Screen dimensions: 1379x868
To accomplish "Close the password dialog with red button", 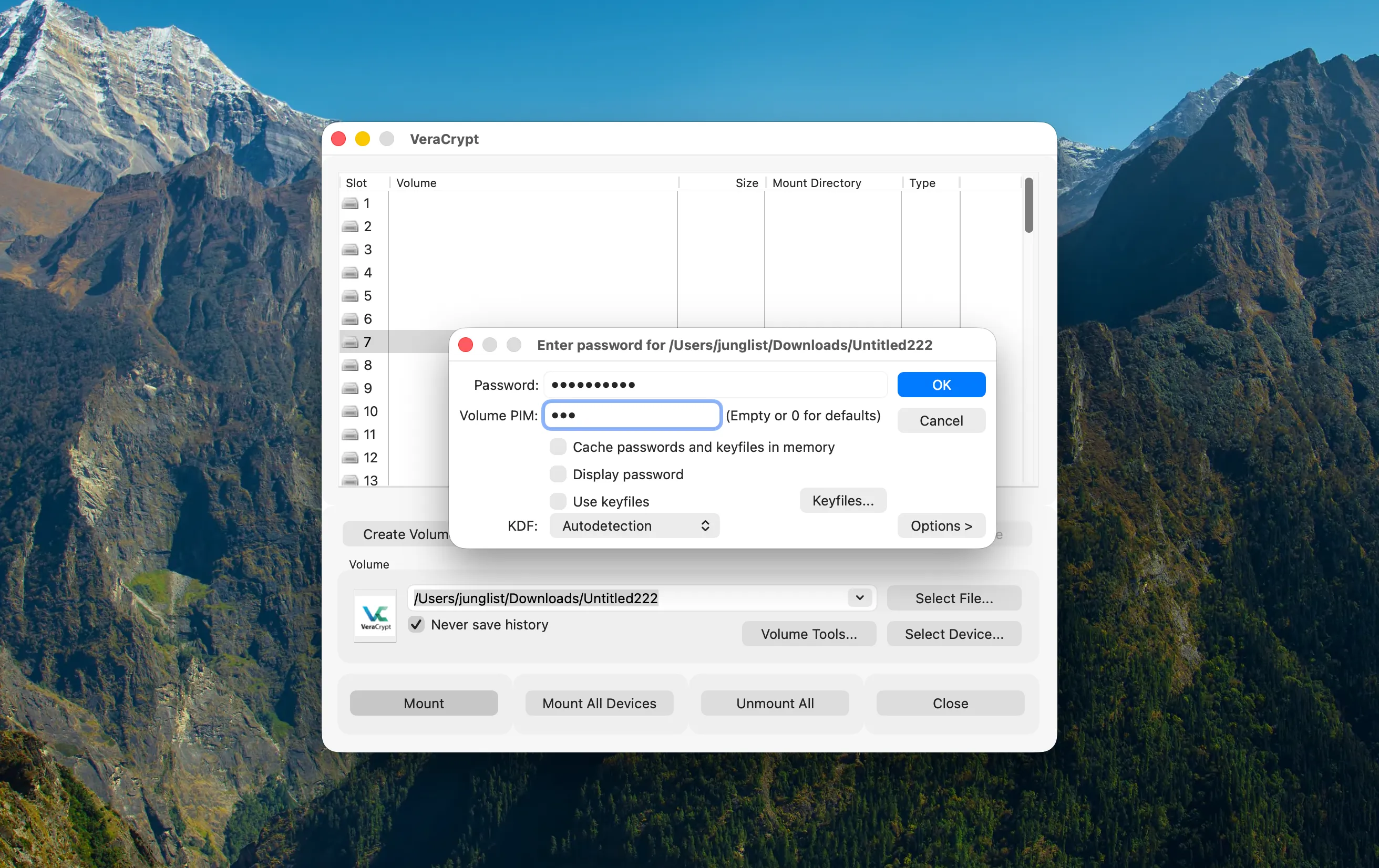I will point(466,345).
